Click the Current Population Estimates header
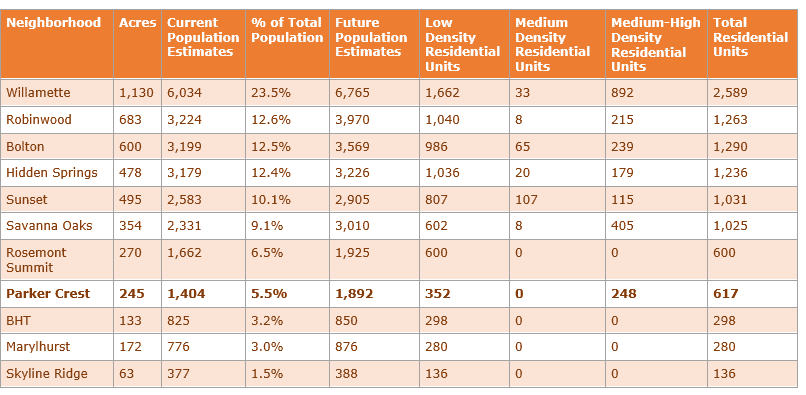Image resolution: width=806 pixels, height=395 pixels. (x=203, y=37)
